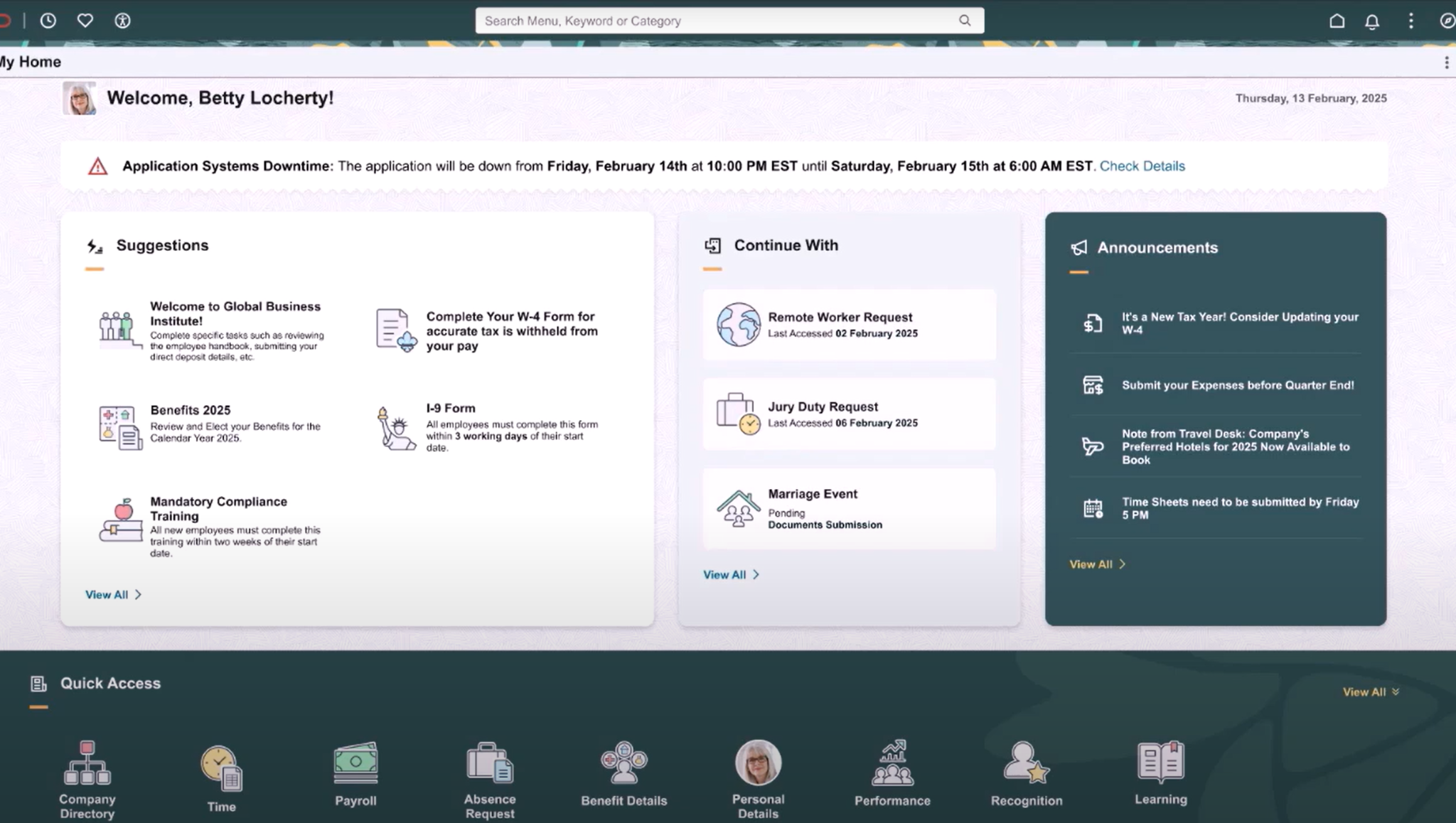Image resolution: width=1456 pixels, height=823 pixels.
Task: Select the Payroll icon in Quick Access
Action: pos(355,764)
